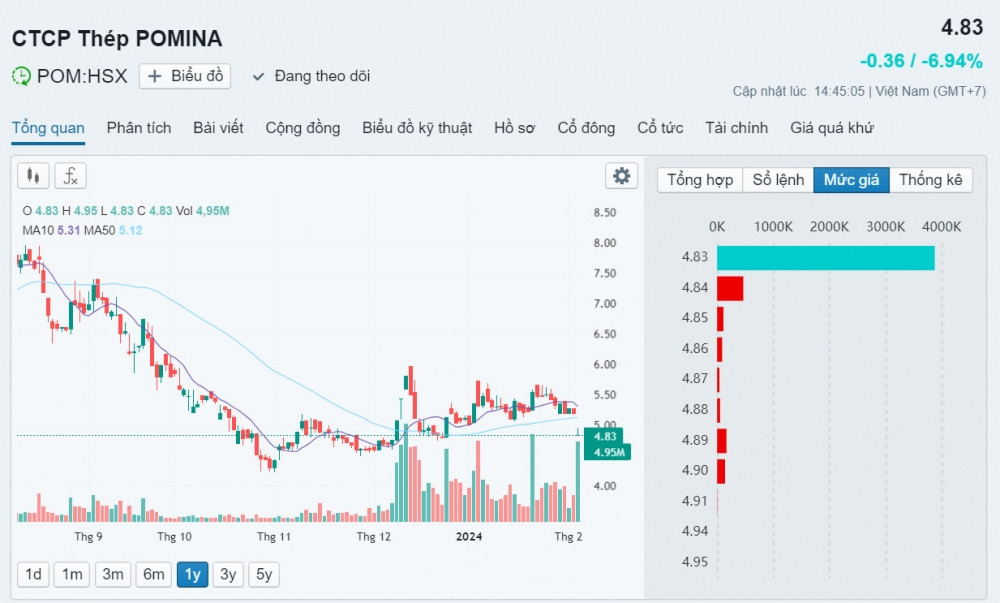The height and width of the screenshot is (603, 1000).
Task: Click the POM:HSX ticker symbol
Action: [82, 76]
